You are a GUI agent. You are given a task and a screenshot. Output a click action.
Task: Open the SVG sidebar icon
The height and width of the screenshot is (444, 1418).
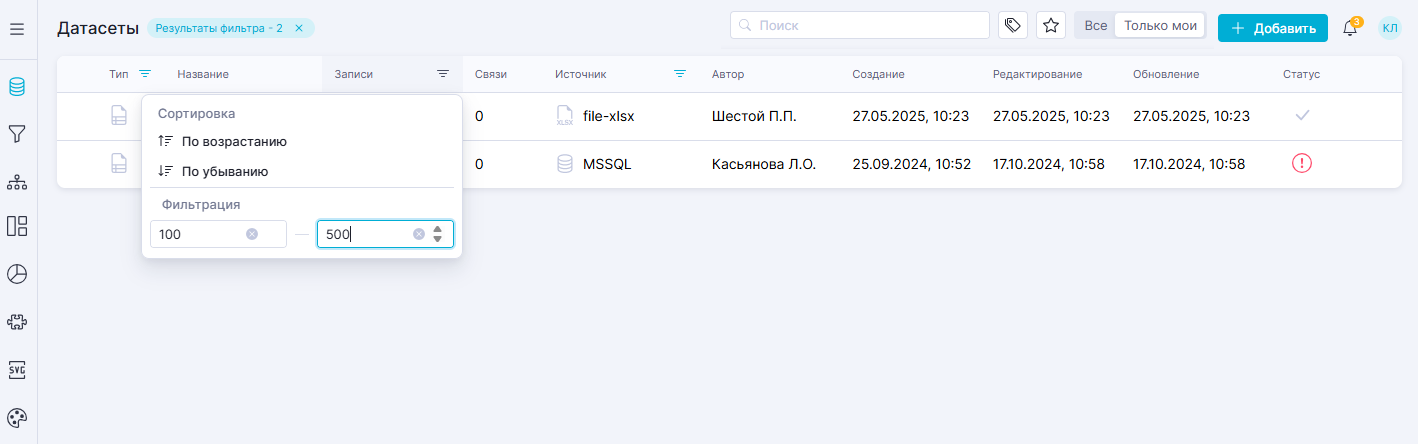[x=17, y=370]
